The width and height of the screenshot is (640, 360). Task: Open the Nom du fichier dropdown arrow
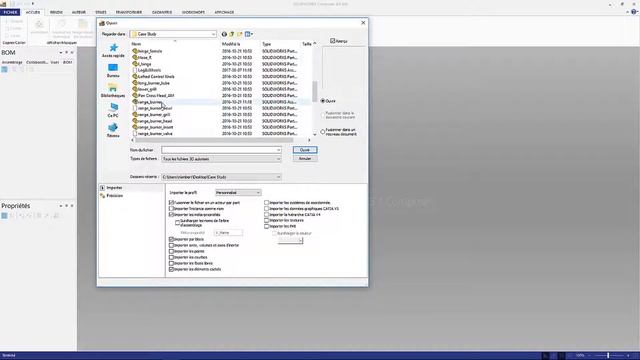(278, 150)
